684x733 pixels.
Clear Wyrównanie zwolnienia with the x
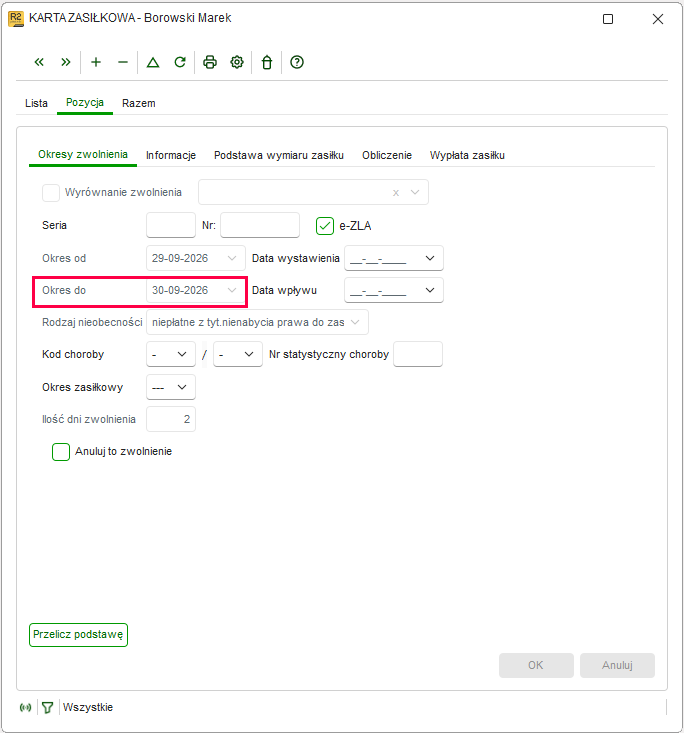(x=396, y=193)
